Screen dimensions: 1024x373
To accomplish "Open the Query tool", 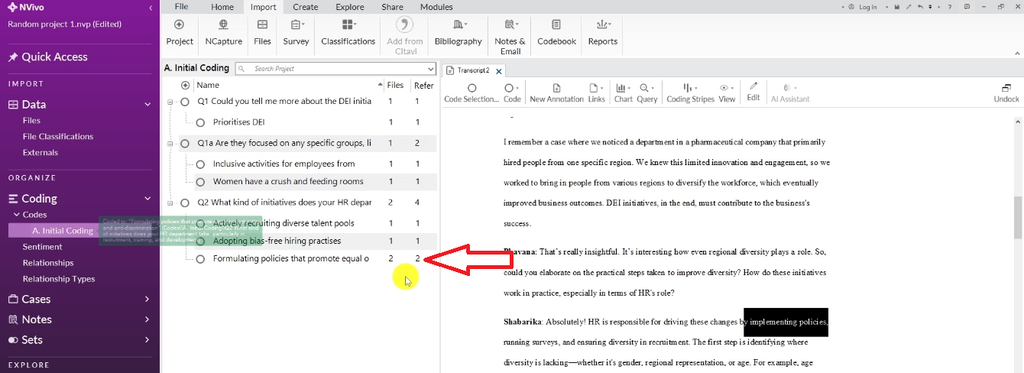I will point(647,93).
